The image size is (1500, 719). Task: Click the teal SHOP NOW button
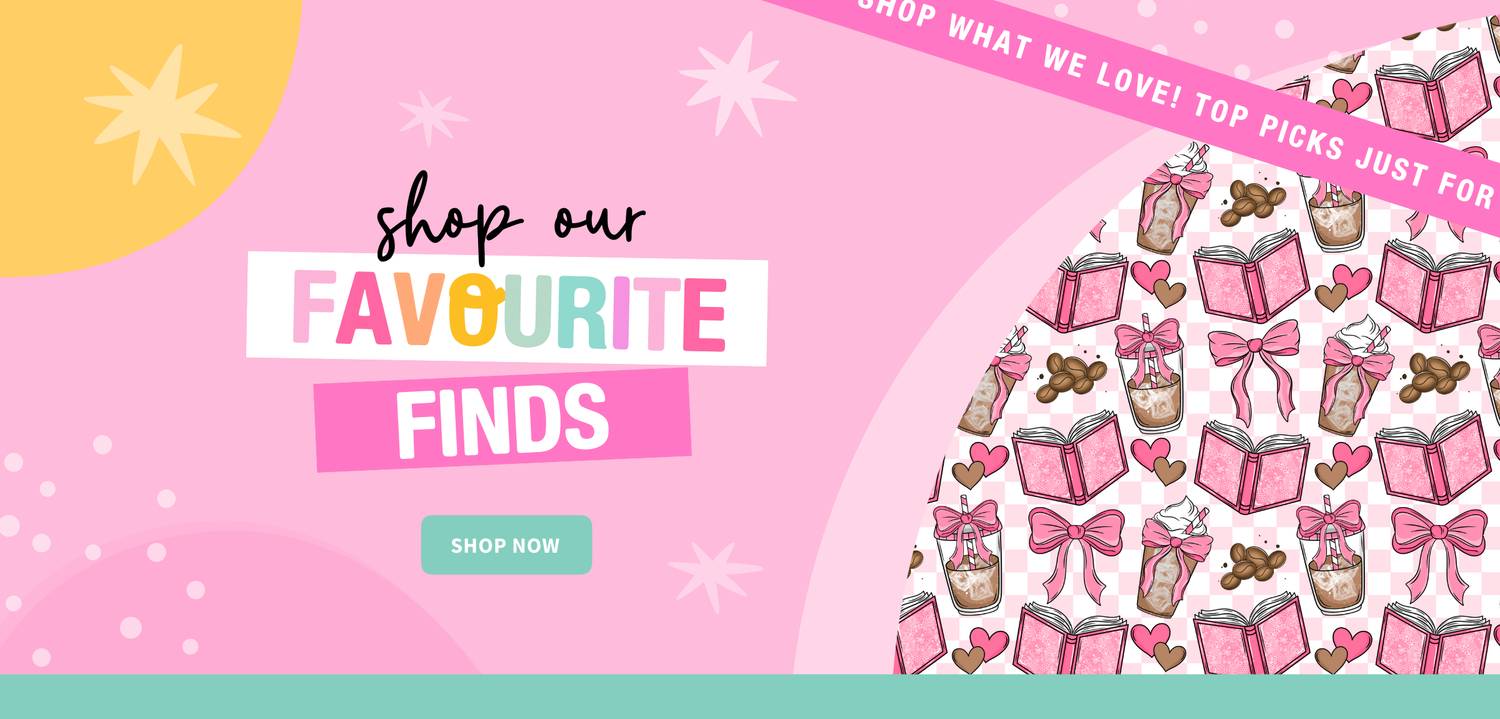[x=506, y=545]
